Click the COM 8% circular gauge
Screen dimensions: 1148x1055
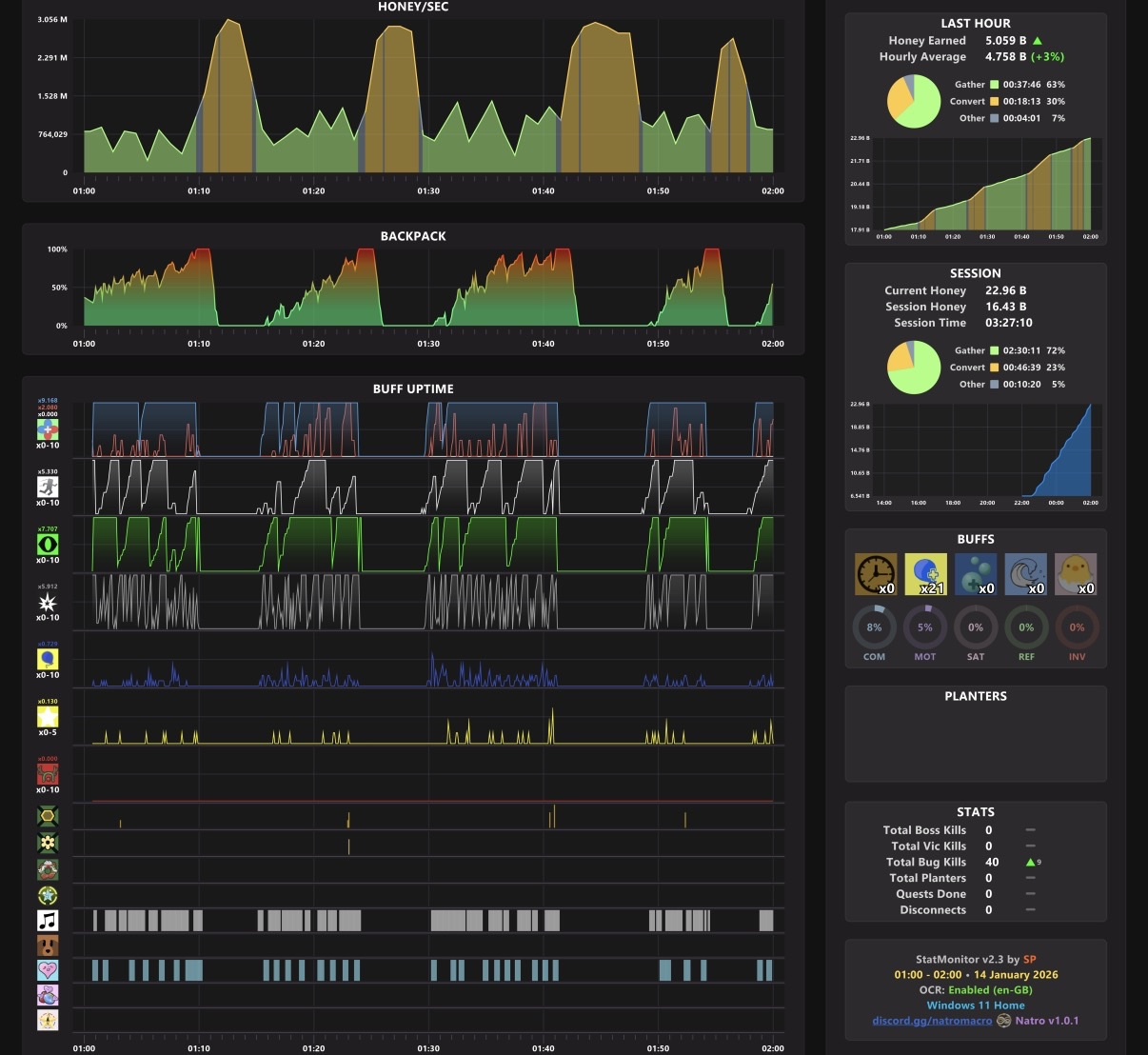tap(874, 627)
